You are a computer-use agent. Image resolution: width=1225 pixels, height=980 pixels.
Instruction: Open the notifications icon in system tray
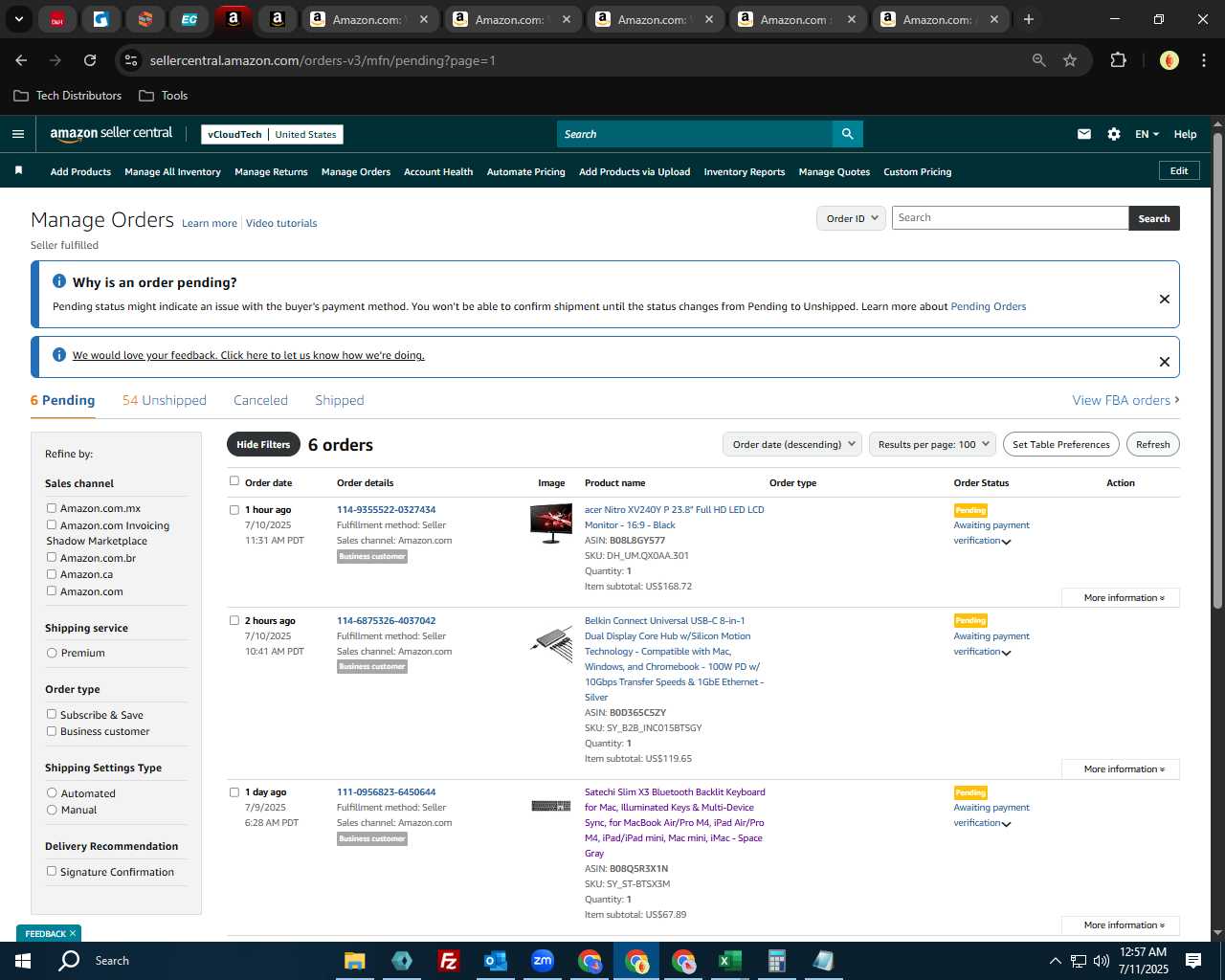coord(1193,960)
